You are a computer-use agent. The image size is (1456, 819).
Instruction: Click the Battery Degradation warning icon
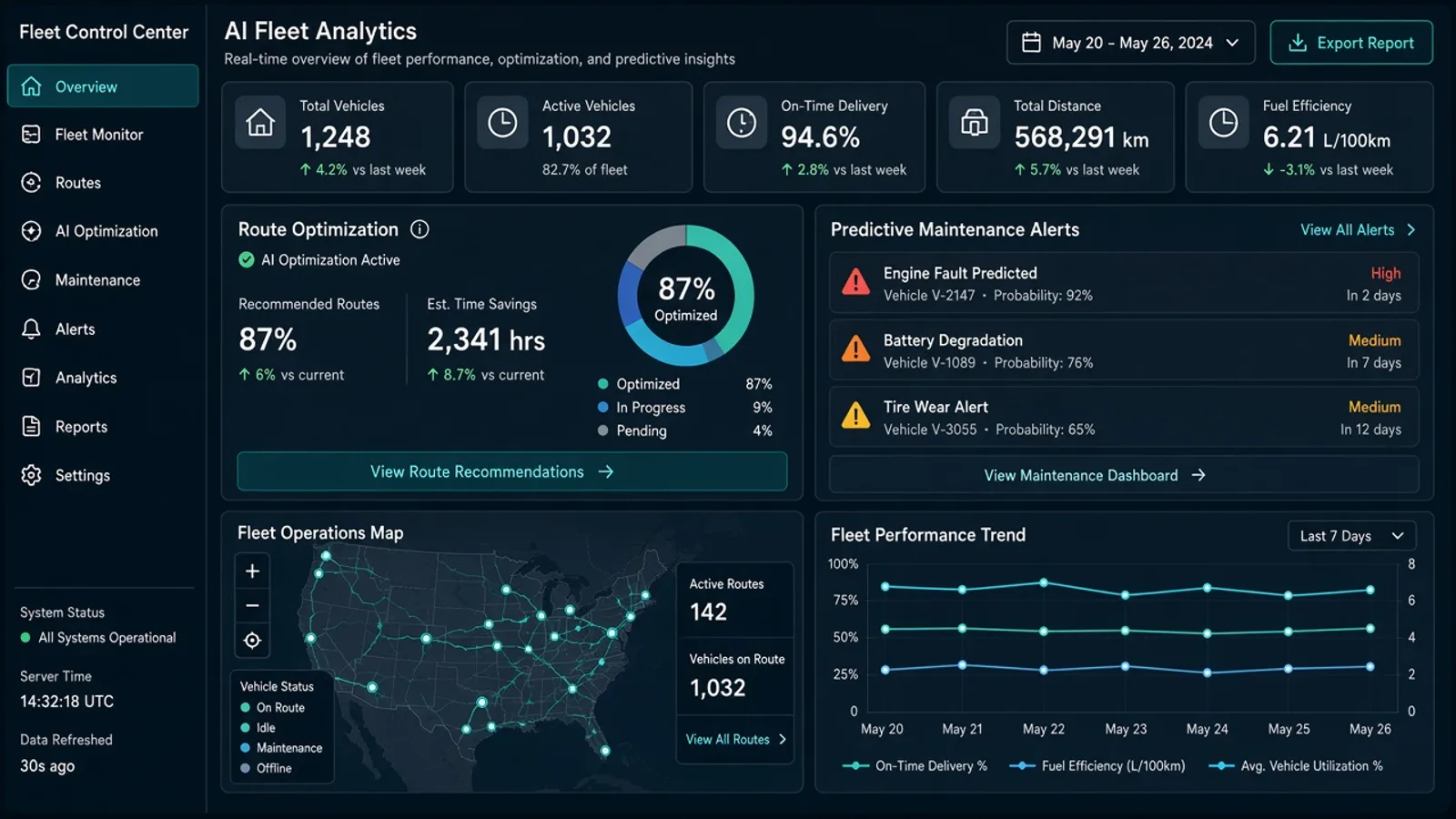(855, 349)
